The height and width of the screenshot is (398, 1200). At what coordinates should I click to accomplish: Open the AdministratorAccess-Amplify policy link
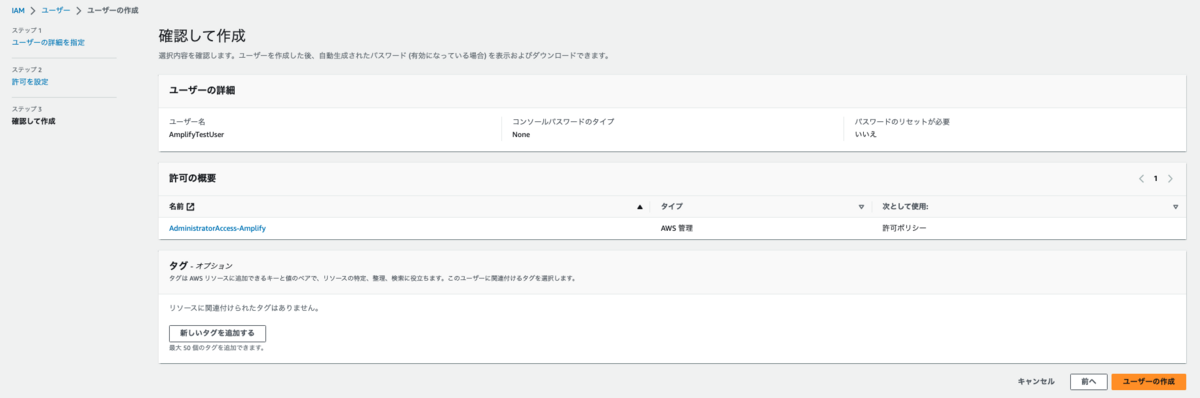point(217,228)
